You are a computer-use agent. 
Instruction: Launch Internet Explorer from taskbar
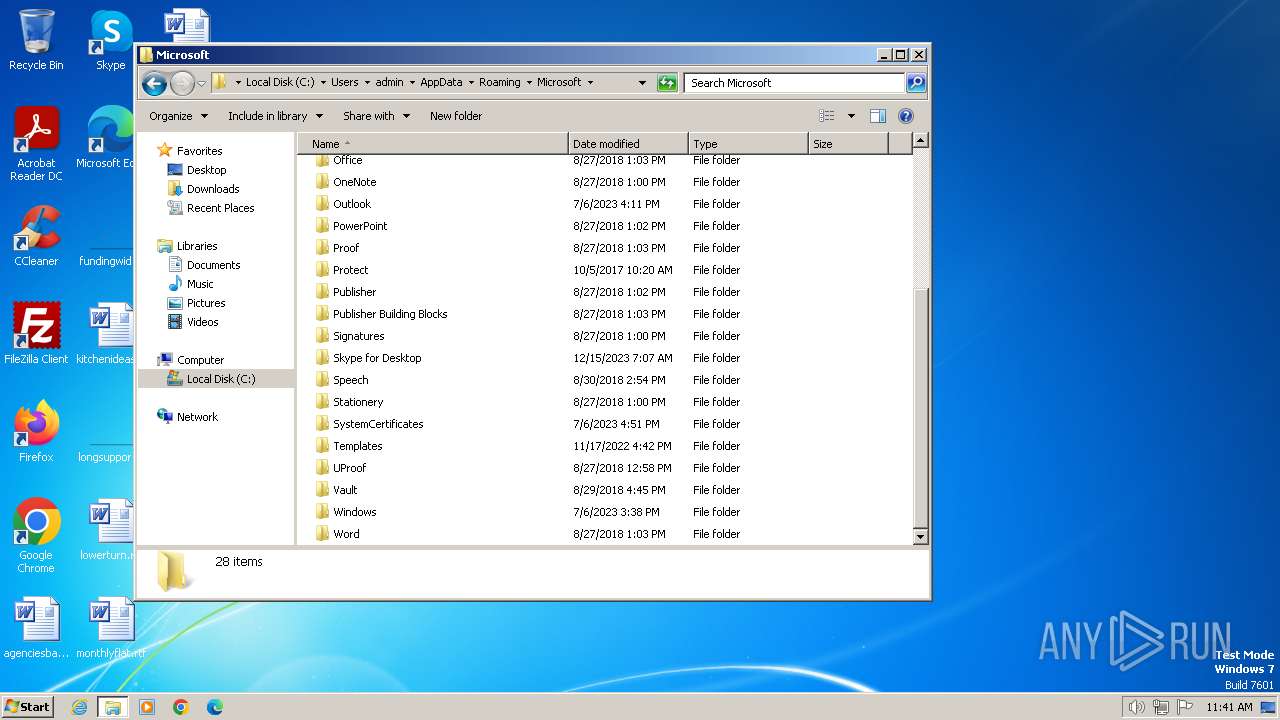point(79,707)
